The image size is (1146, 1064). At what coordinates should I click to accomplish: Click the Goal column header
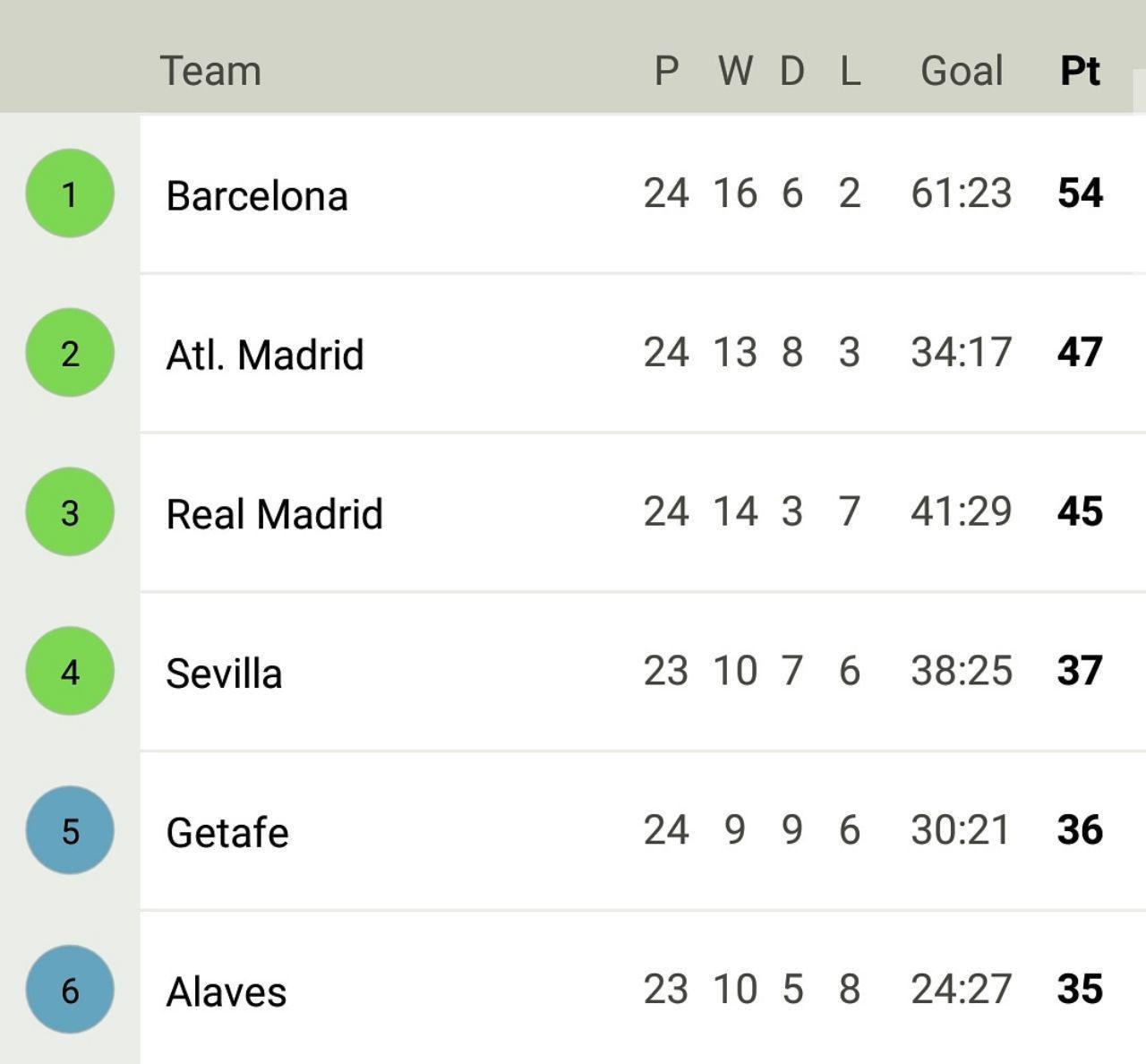(962, 71)
